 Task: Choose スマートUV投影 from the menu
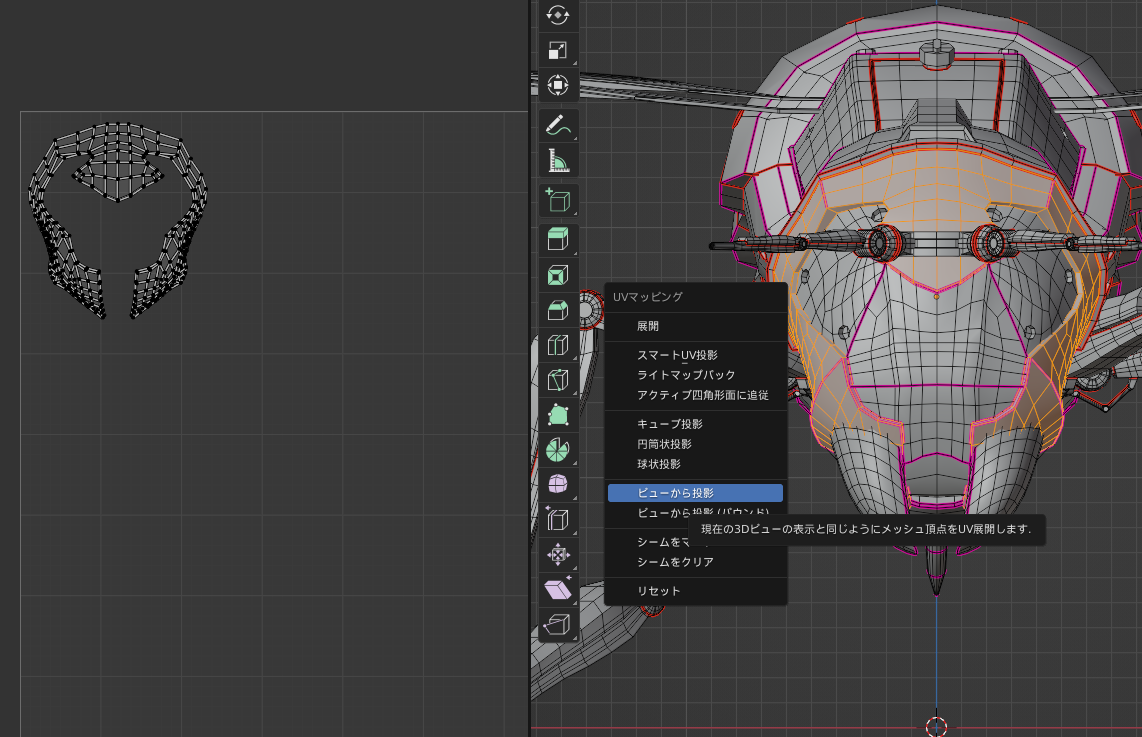coord(677,355)
